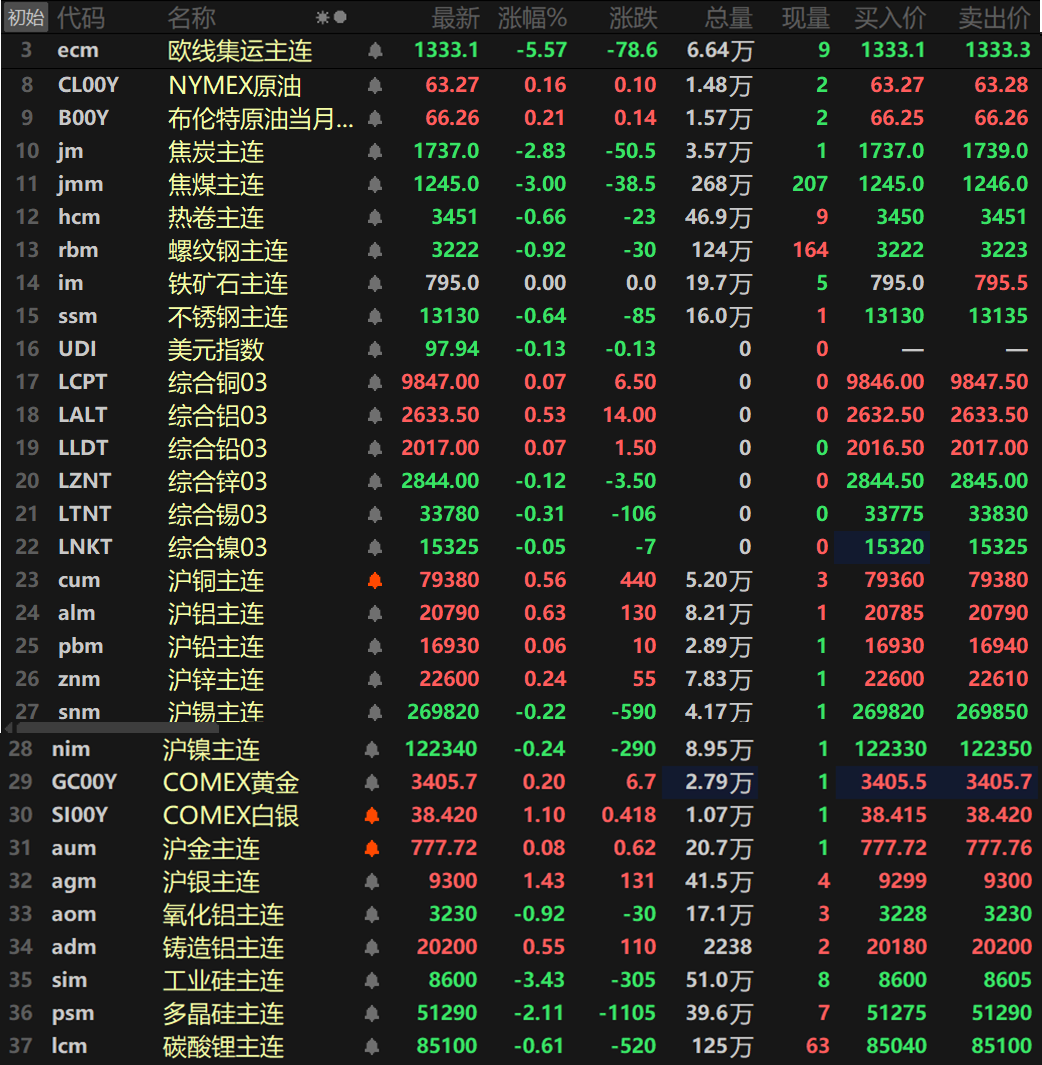Sort by 总量 column header
The height and width of the screenshot is (1065, 1042).
(x=728, y=17)
